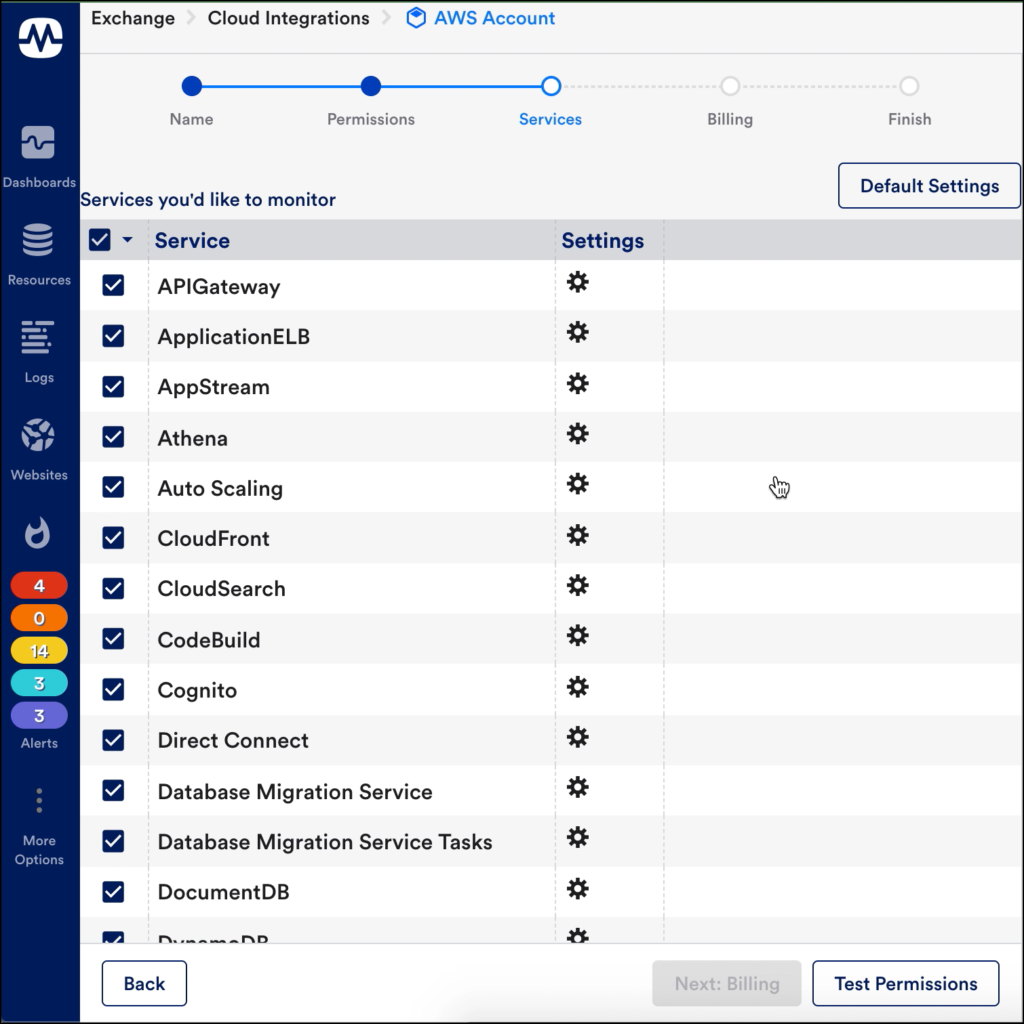1024x1024 pixels.
Task: Open settings gear for DocumentDB
Action: [x=577, y=888]
